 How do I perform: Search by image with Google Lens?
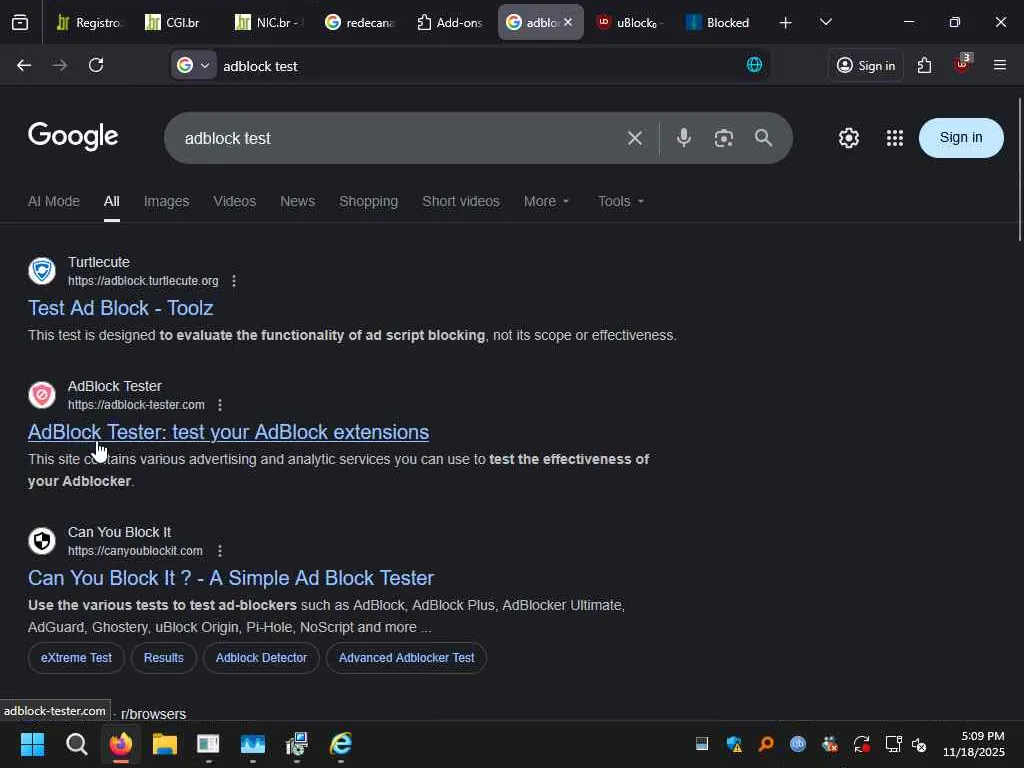click(x=724, y=138)
